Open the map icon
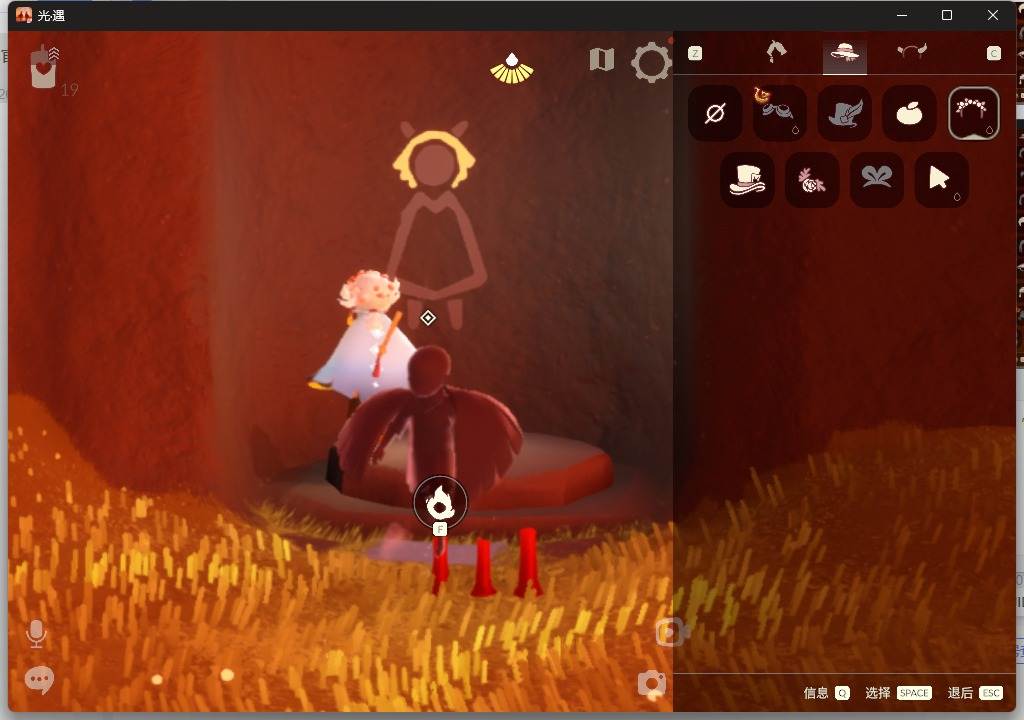The image size is (1024, 720). tap(601, 59)
